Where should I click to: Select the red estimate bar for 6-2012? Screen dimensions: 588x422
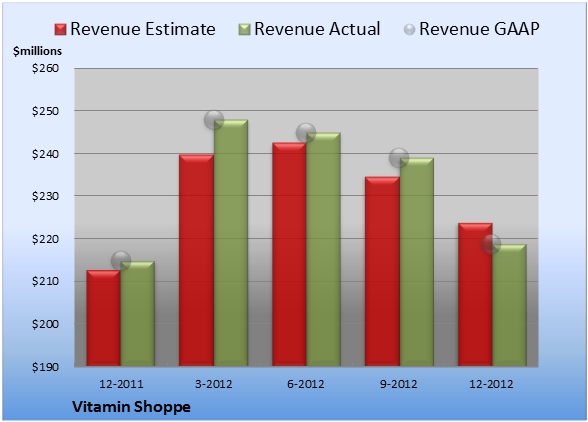[x=289, y=254]
